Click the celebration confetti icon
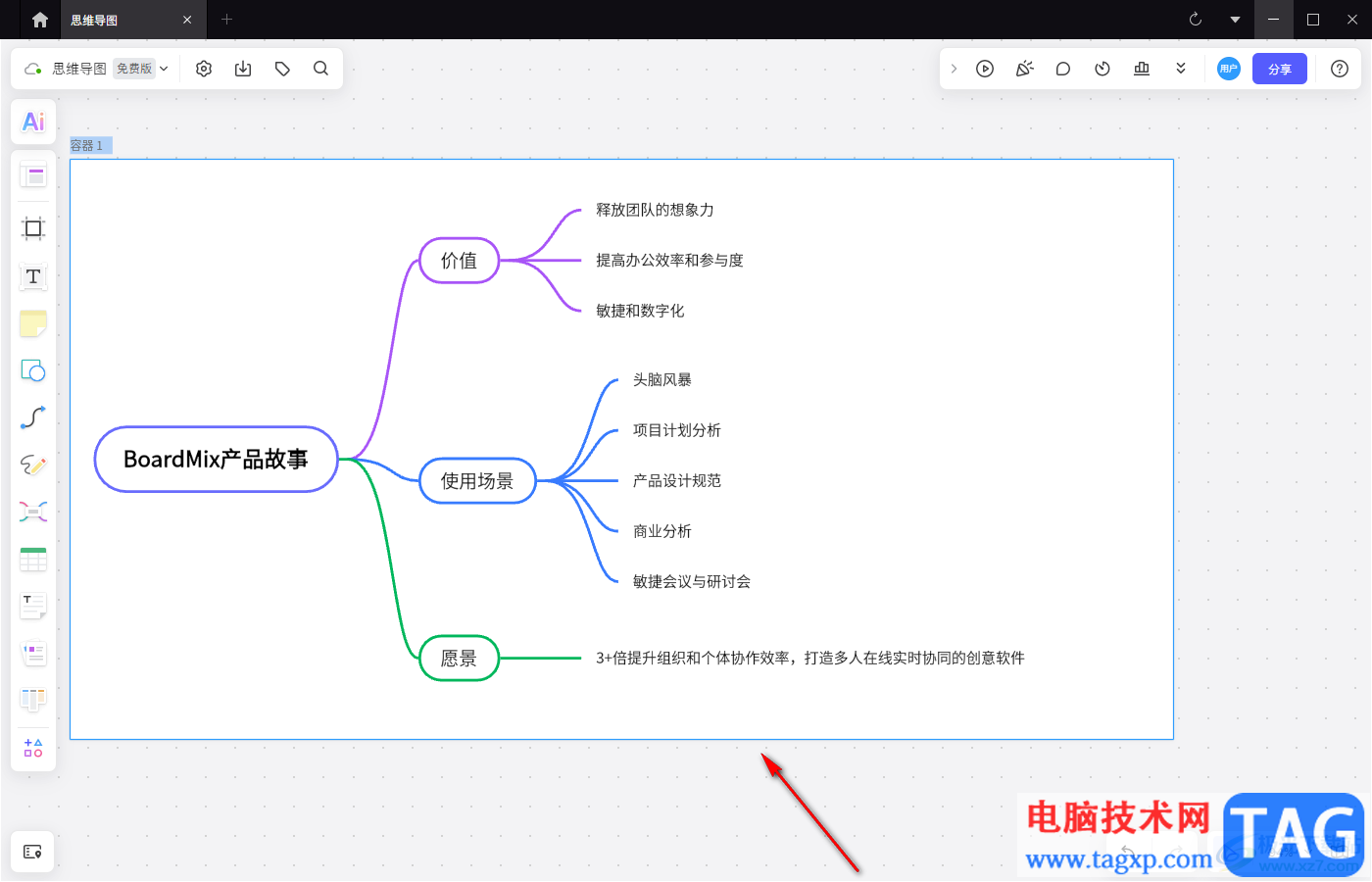Screen dimensions: 1372x882 [x=1024, y=69]
